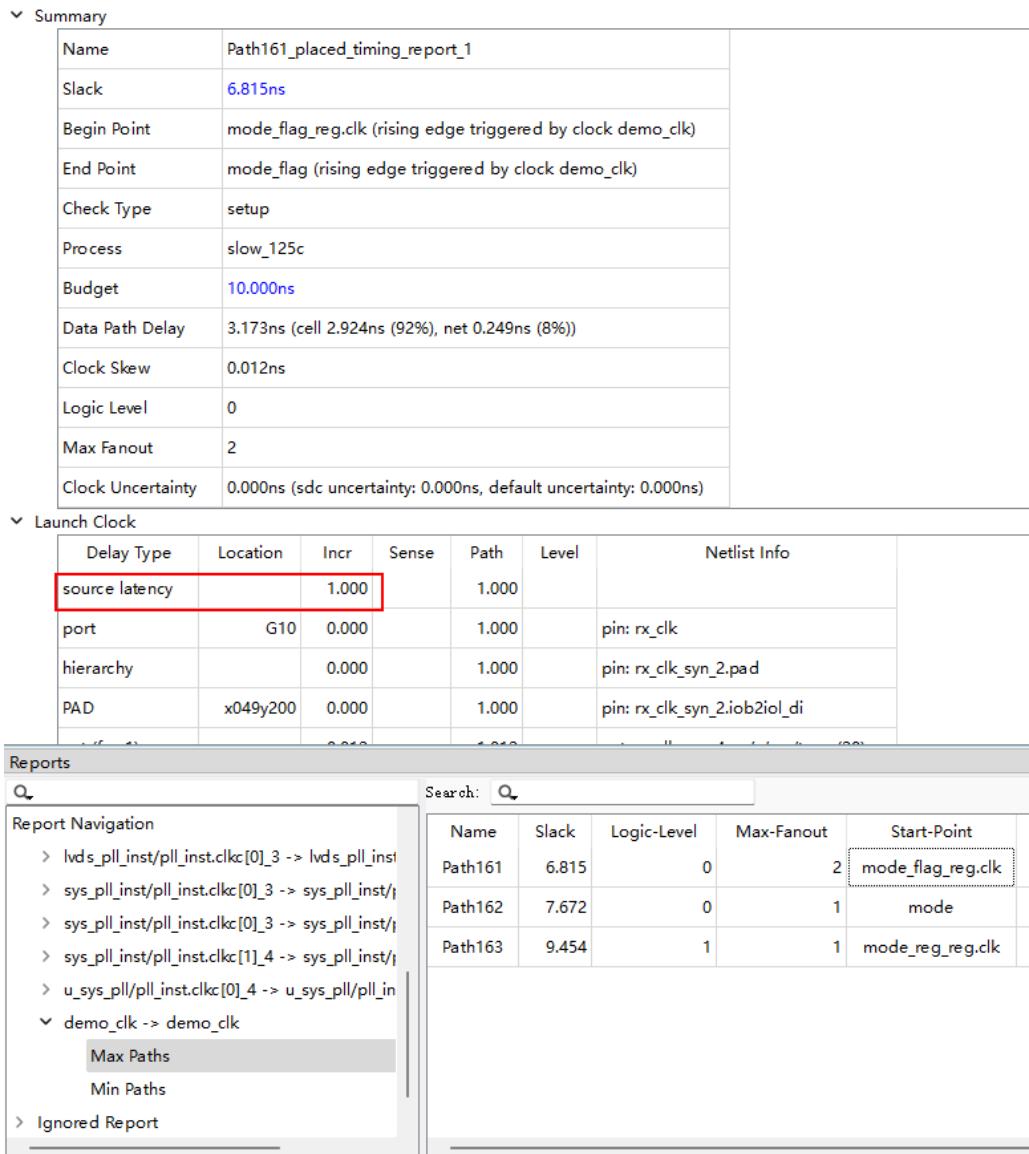Expand the first sys_pll_inst clkc[0]_3 group
Viewport: 1029px width, 1154px height.
(46, 890)
